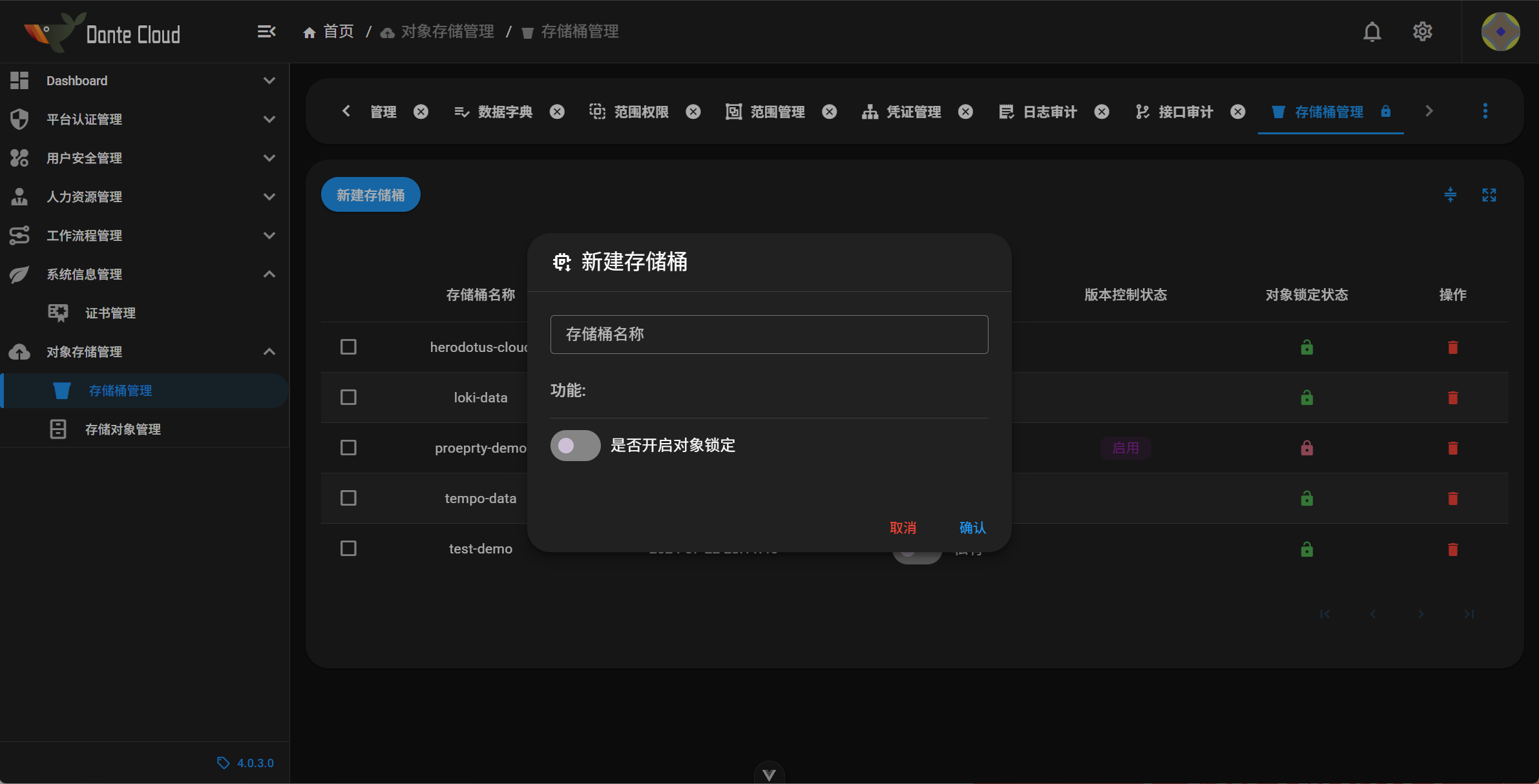Close the 凭证管理 tab
Viewport: 1539px width, 784px height.
tap(965, 111)
